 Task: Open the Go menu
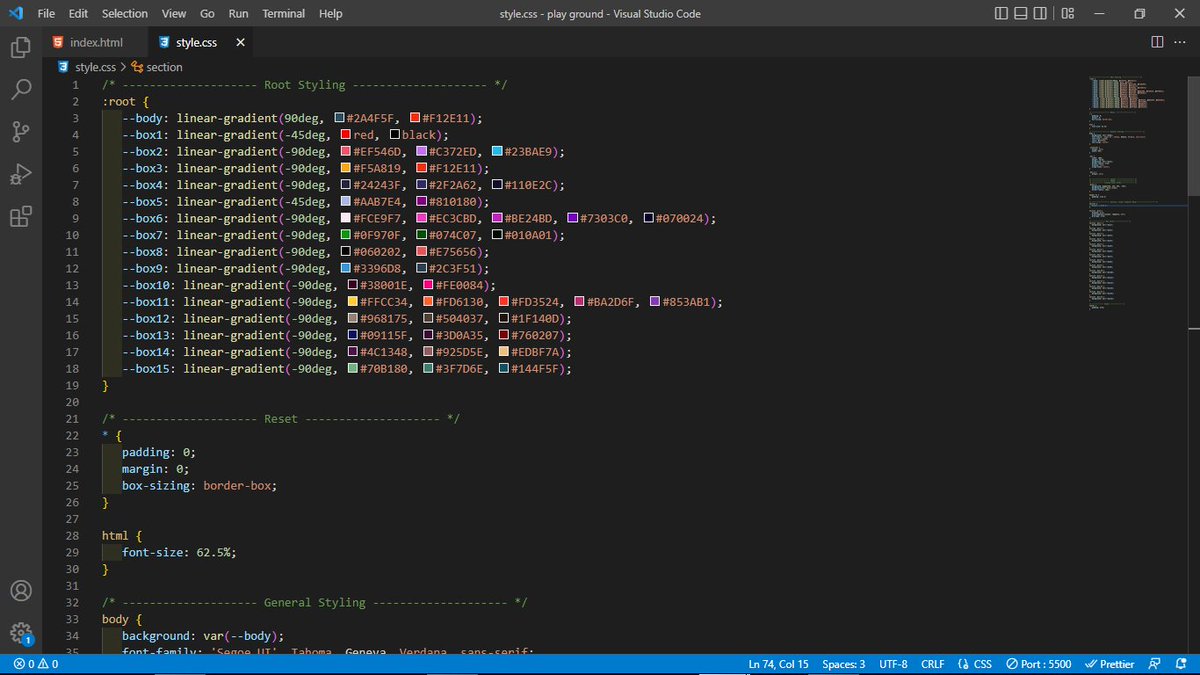point(207,14)
